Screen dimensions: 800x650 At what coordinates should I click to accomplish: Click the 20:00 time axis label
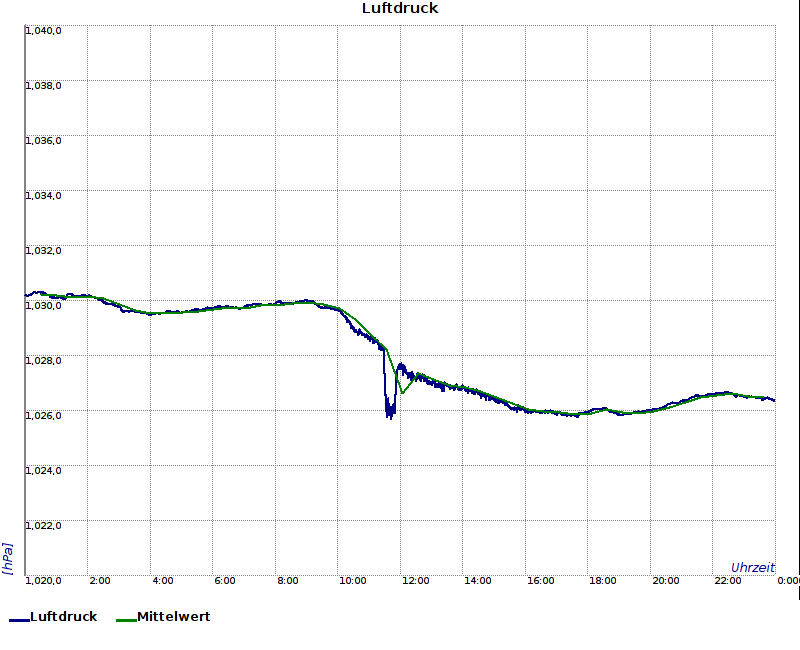tap(665, 581)
